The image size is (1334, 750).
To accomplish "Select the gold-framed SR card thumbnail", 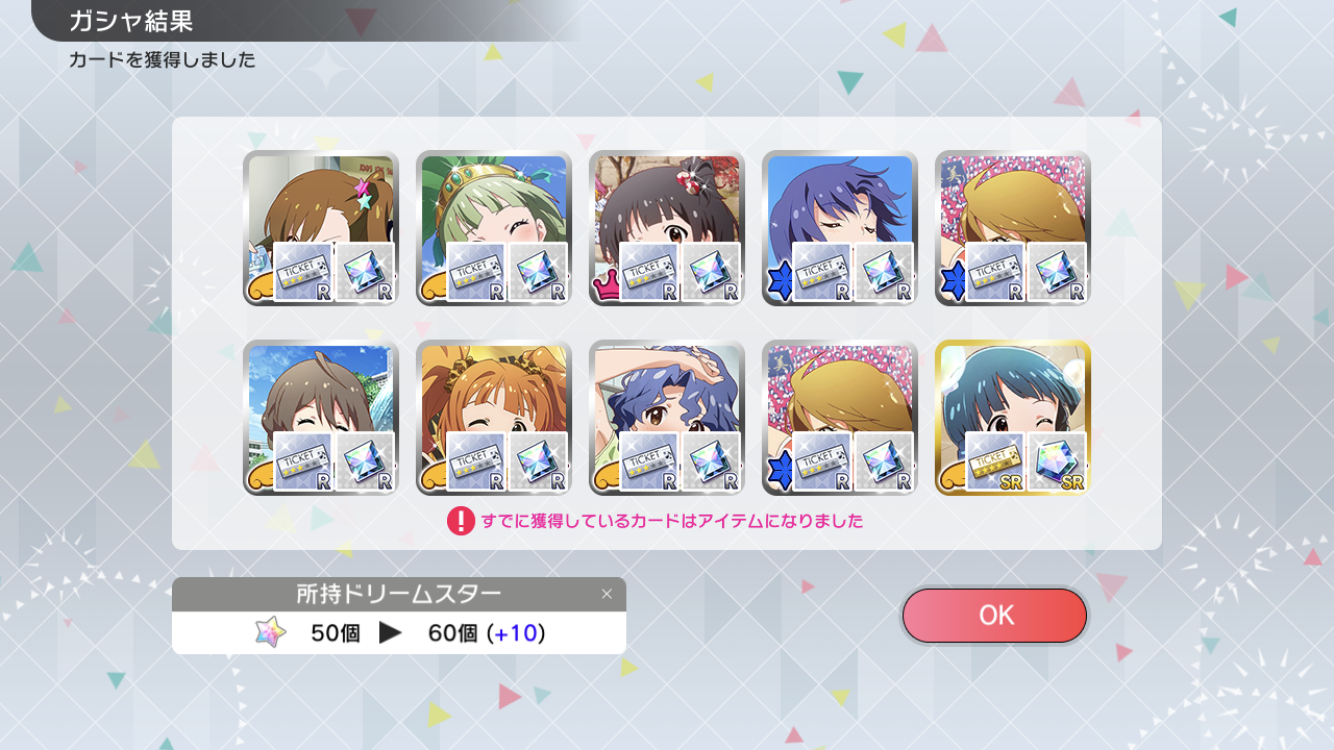I will [x=1013, y=417].
